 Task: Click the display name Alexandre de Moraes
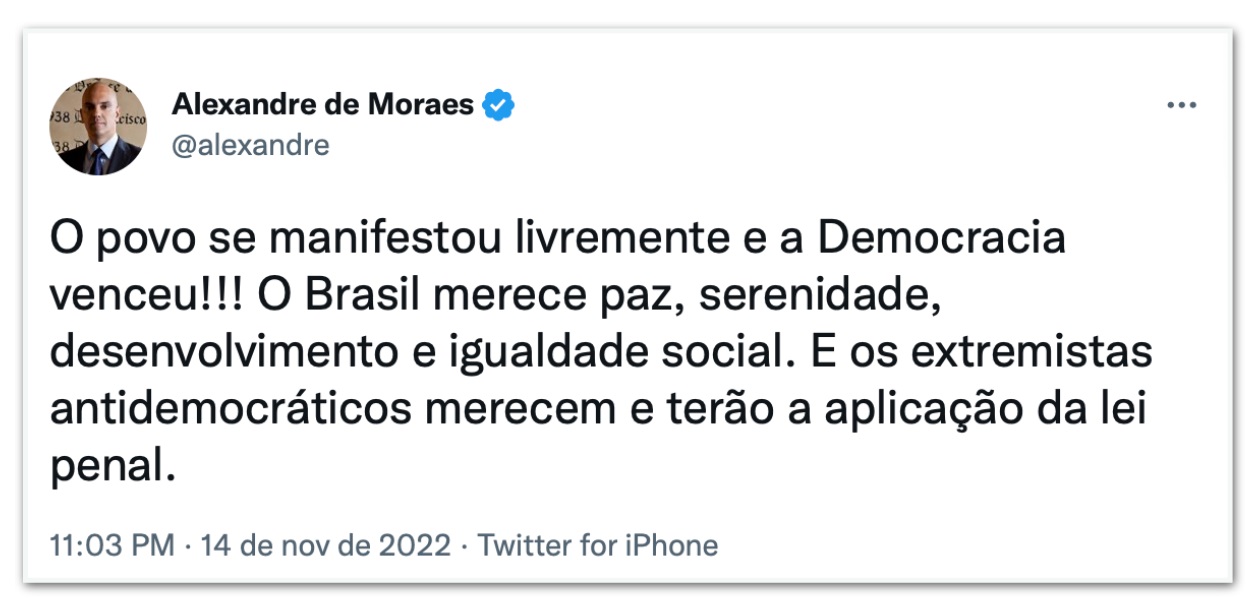pyautogui.click(x=323, y=104)
